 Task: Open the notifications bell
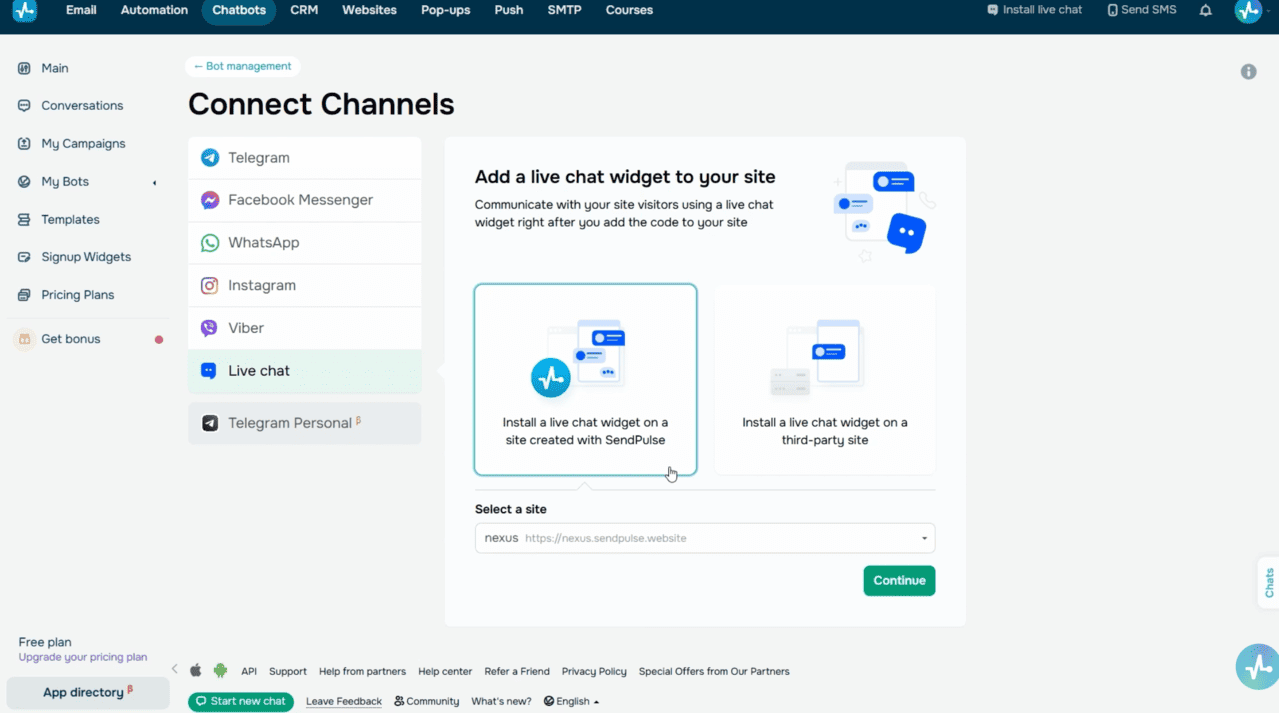(x=1206, y=10)
